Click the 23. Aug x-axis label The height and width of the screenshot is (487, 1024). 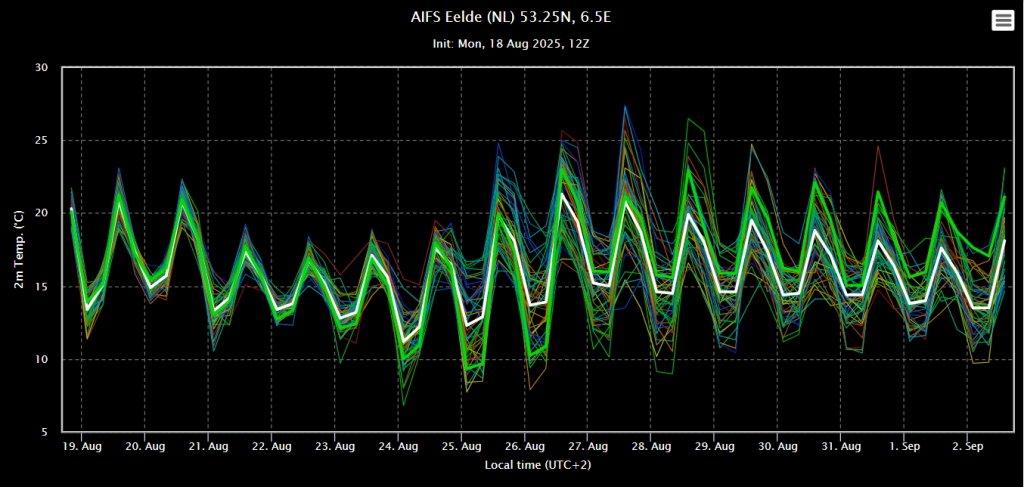334,447
